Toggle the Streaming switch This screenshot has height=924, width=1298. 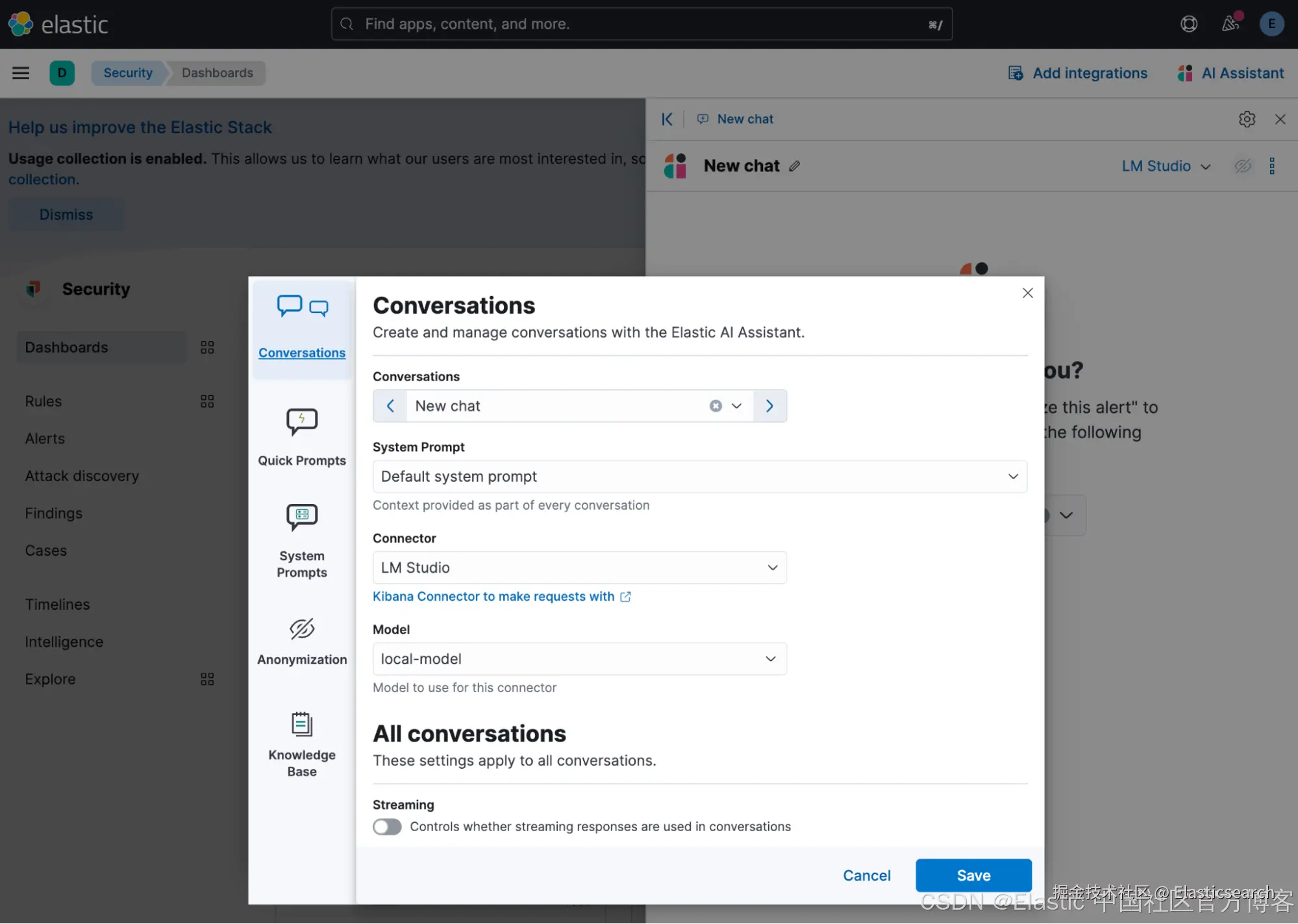click(387, 827)
